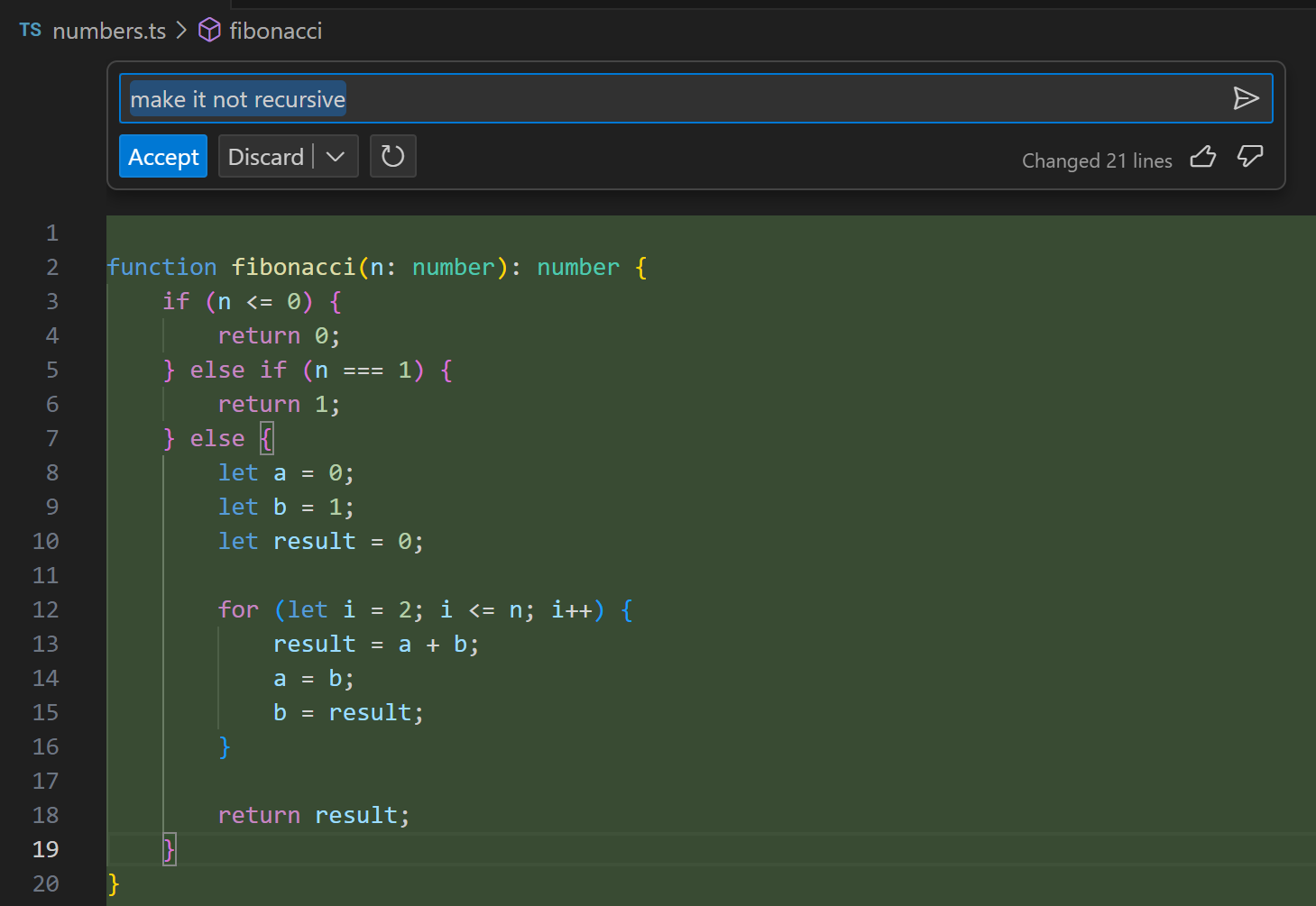The image size is (1316, 906).
Task: Click the TS language icon in the breadcrumb
Action: point(29,30)
